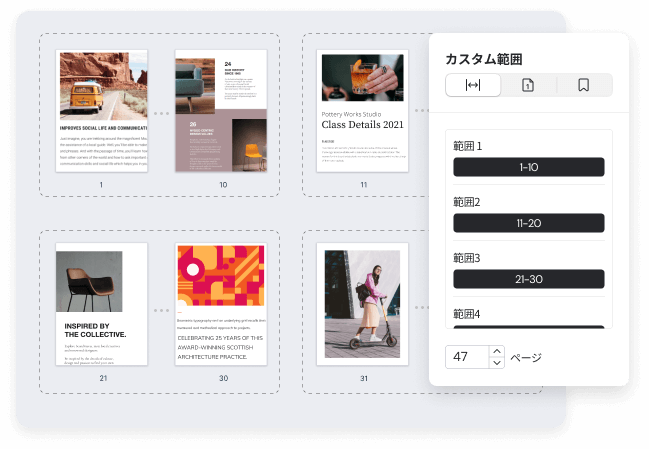This screenshot has width=649, height=449.
Task: Select page 1 thumbnail with orange van
Action: tap(102, 111)
